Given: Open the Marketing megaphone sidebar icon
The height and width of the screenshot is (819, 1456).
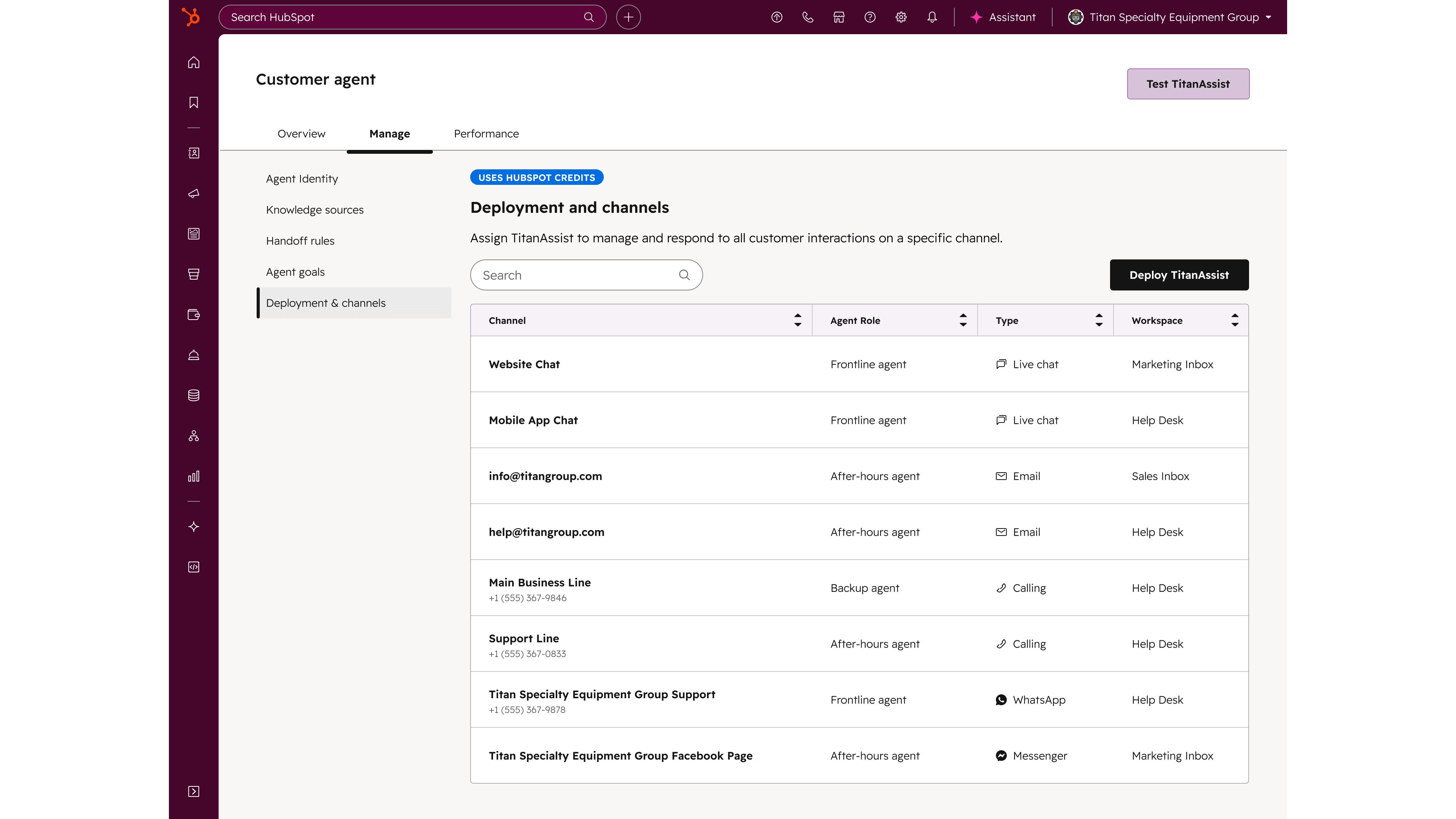Looking at the screenshot, I should [x=193, y=193].
